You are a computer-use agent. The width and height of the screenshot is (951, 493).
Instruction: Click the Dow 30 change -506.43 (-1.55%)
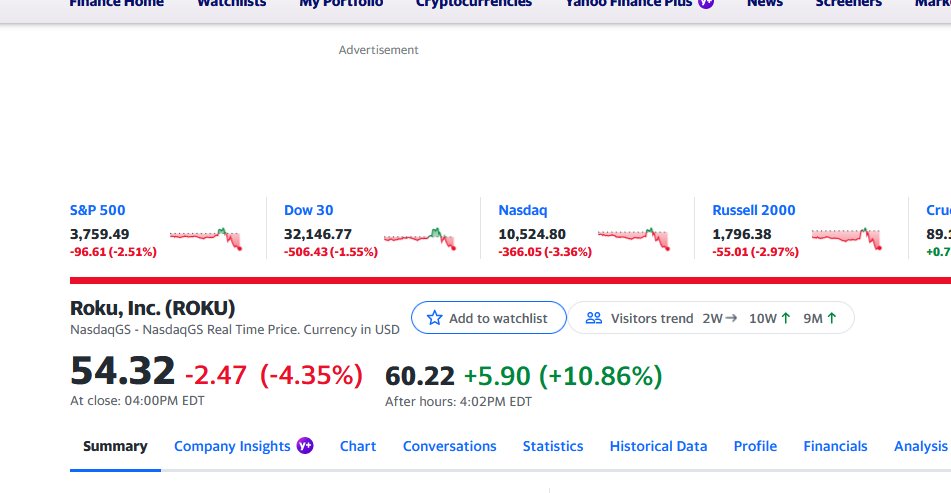point(331,252)
